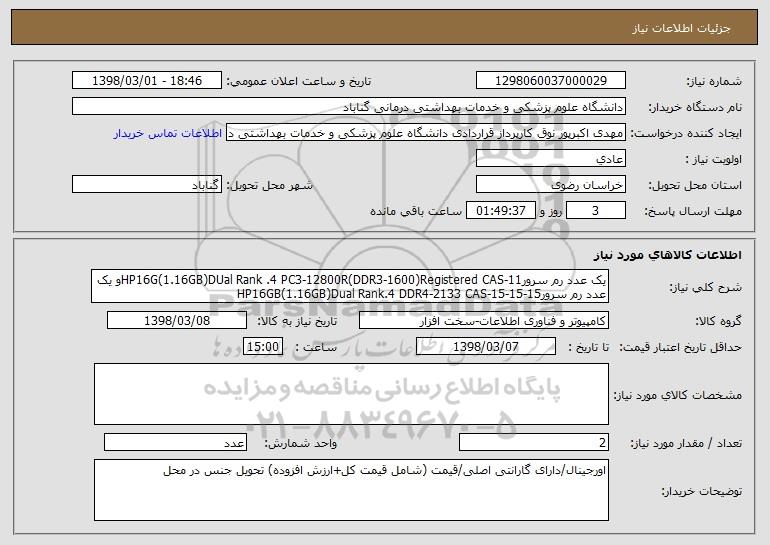
Task: Select the empty goods specifications text area
Action: [x=351, y=394]
